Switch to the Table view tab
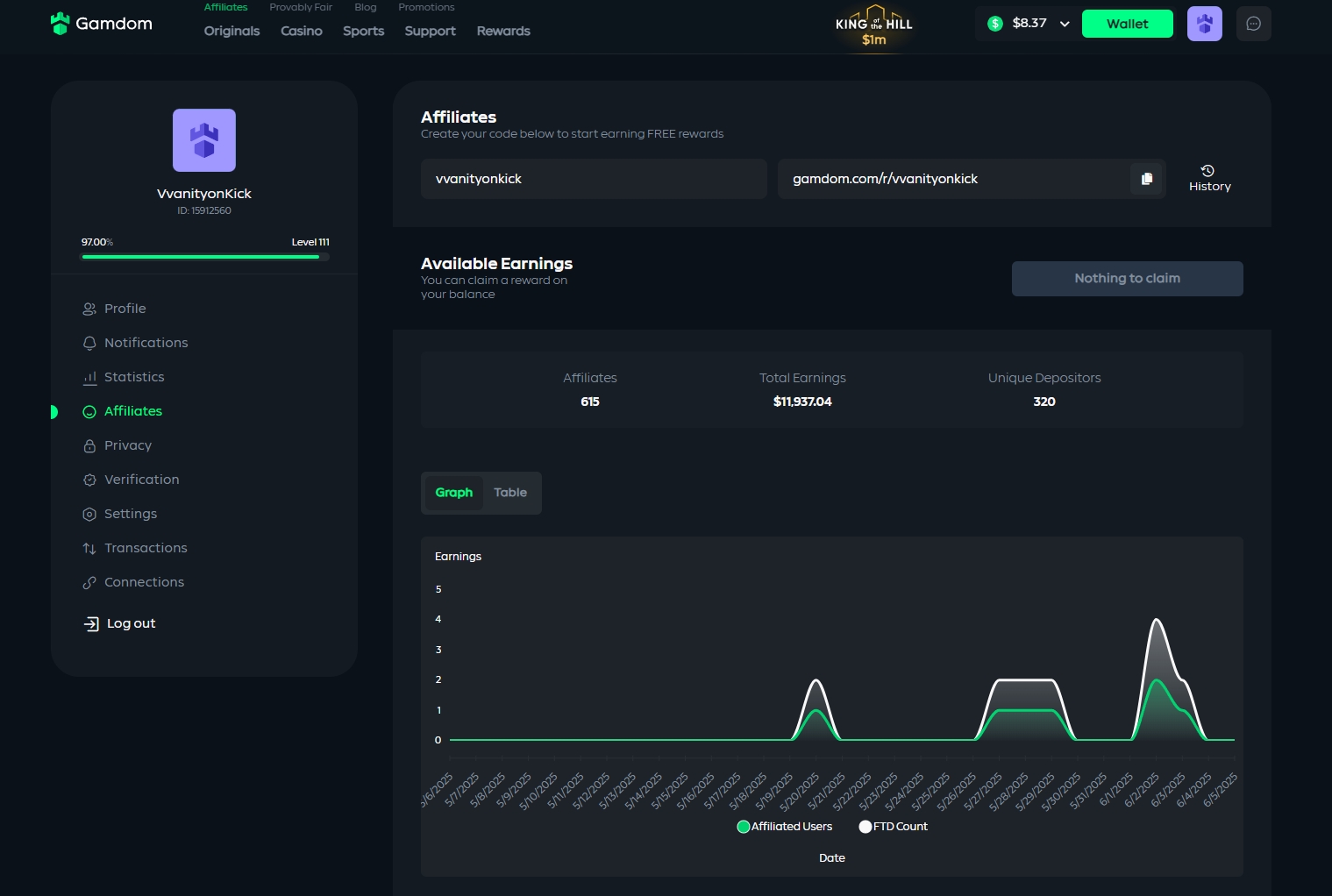 (x=510, y=493)
